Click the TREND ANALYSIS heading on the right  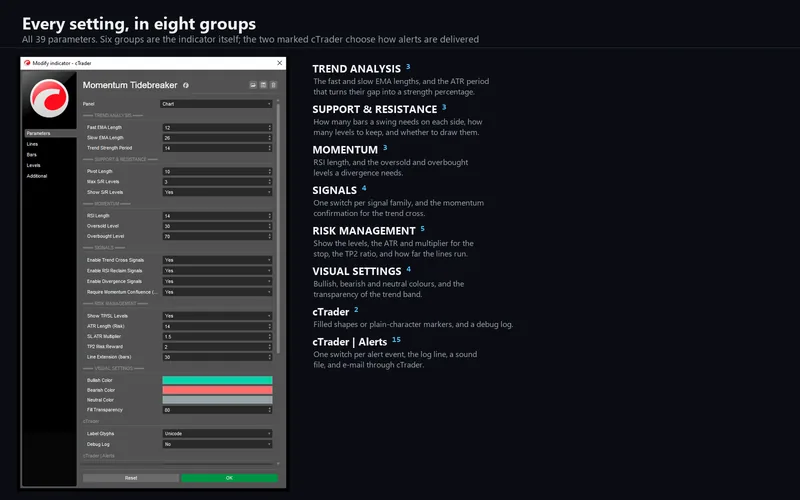357,69
